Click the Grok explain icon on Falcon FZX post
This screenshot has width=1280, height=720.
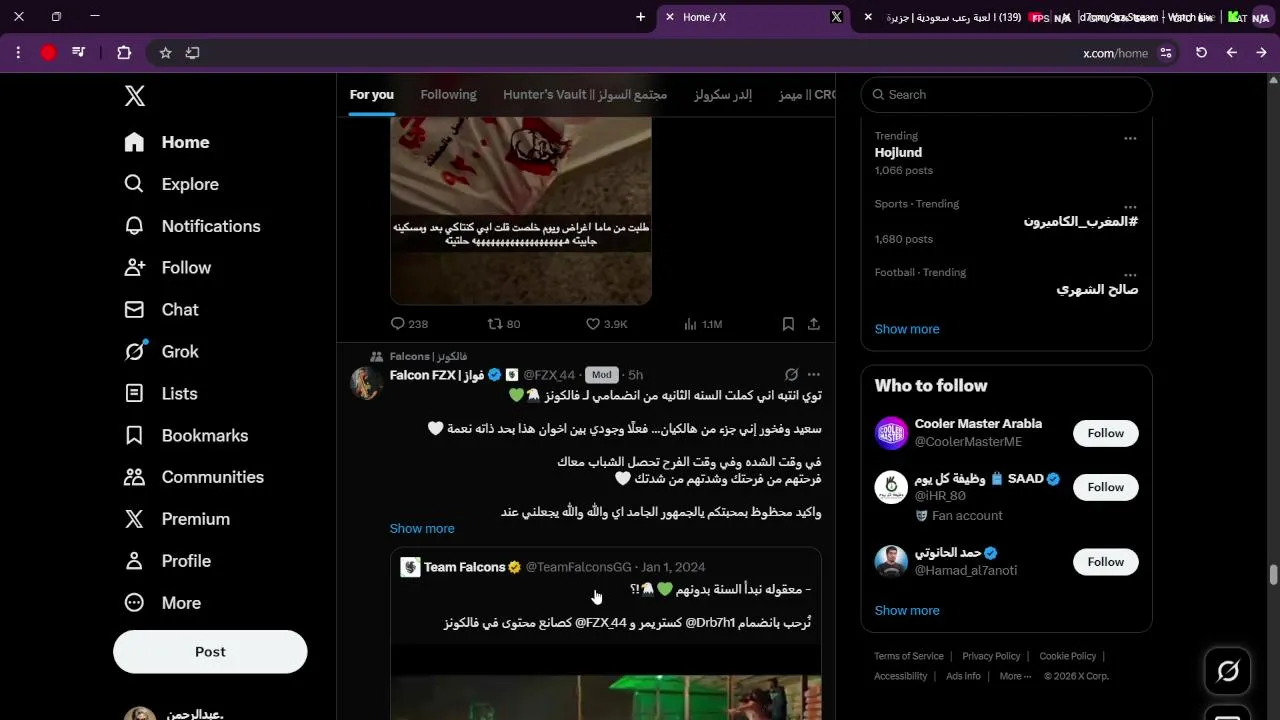[x=791, y=375]
